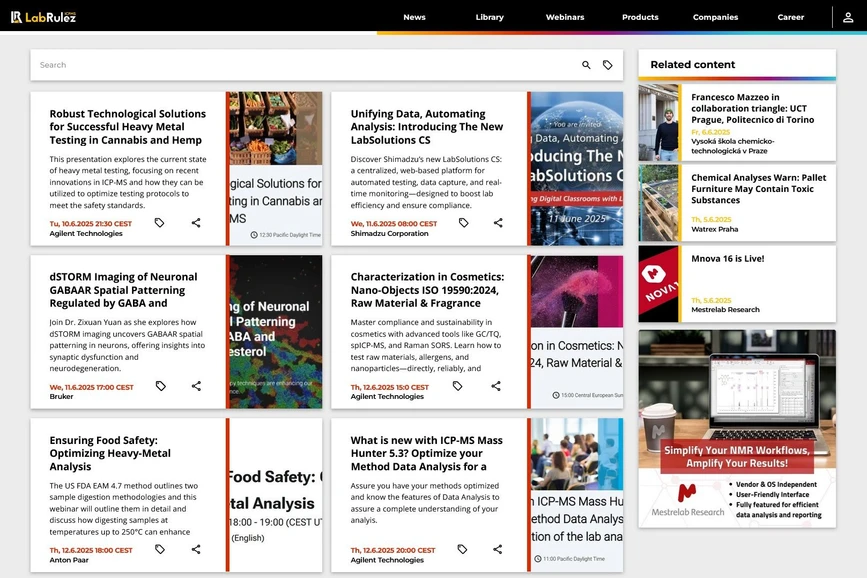867x578 pixels.
Task: Go to Webinars section
Action: [565, 17]
